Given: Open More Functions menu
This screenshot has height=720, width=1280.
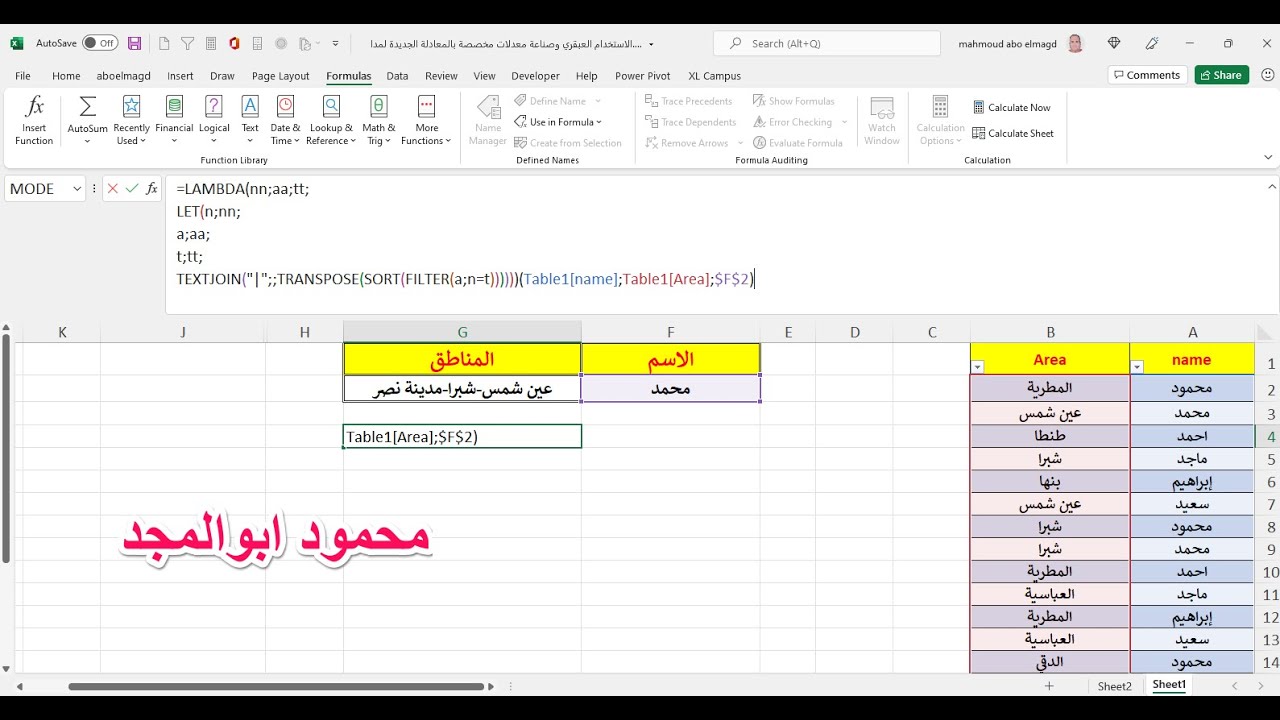Looking at the screenshot, I should pos(426,121).
